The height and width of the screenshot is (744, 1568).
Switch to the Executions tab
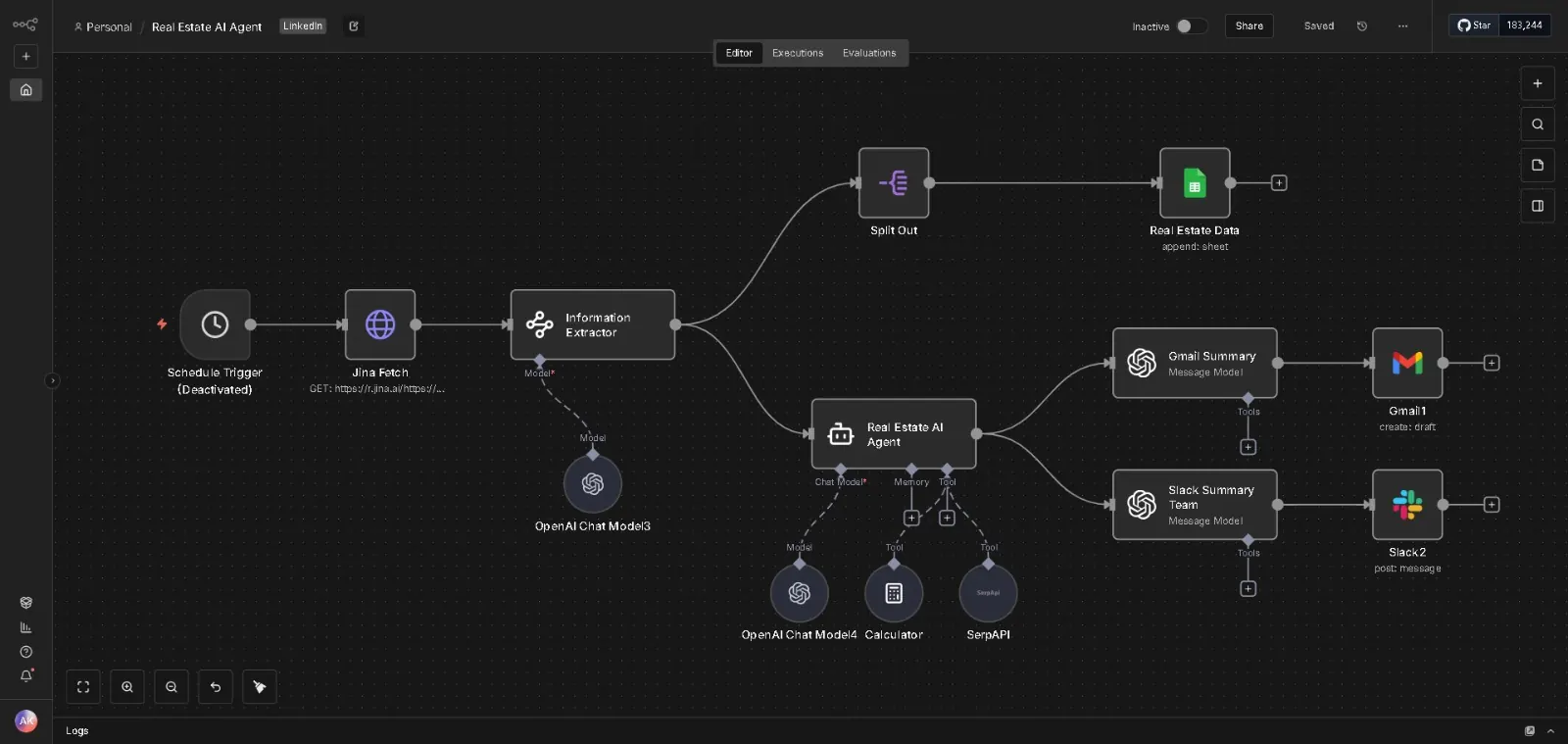(x=798, y=53)
